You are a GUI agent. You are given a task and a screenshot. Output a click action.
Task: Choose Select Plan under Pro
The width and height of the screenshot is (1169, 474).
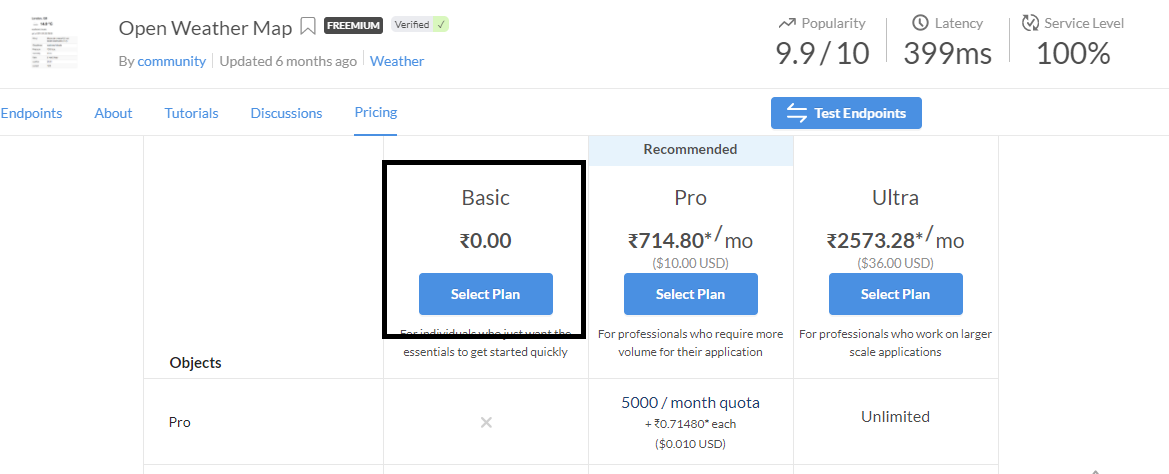coord(690,294)
